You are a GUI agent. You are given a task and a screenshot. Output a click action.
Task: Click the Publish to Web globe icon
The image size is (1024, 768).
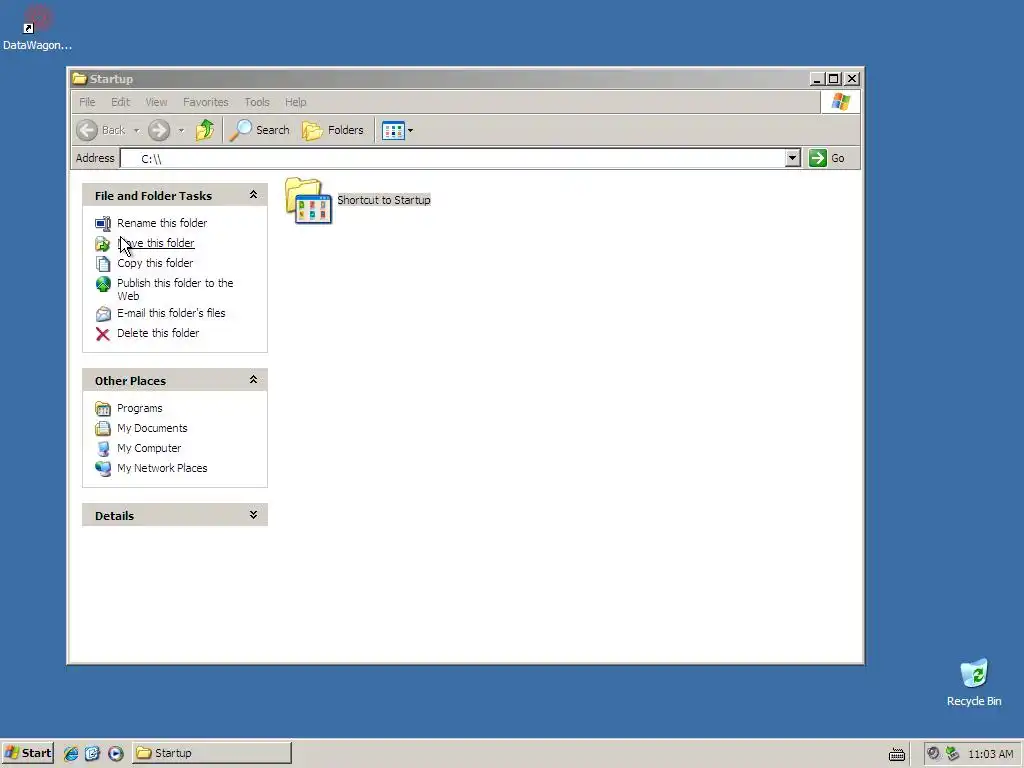[x=103, y=283]
